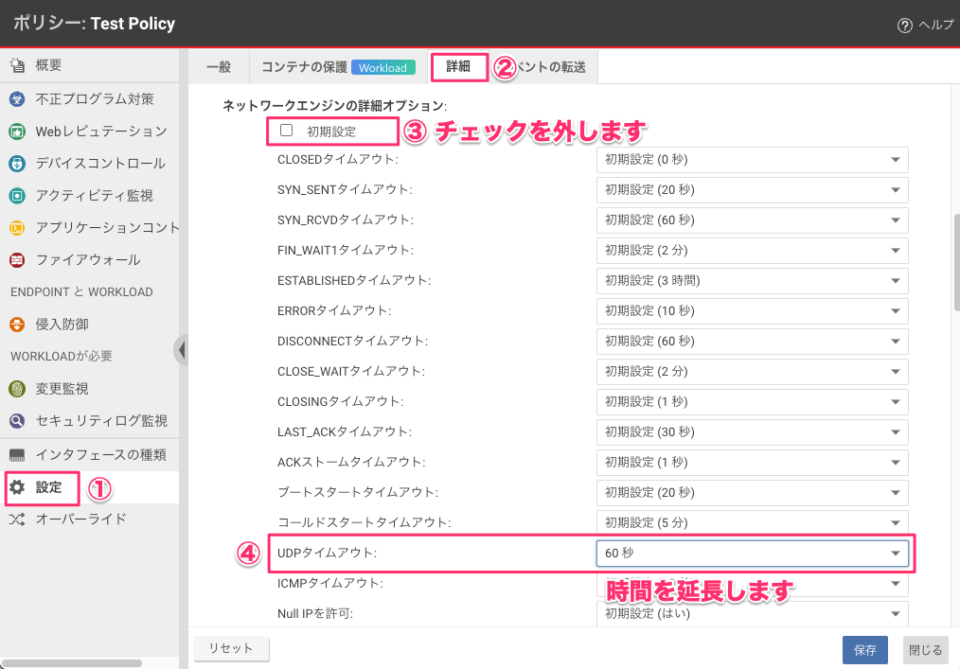Open the SYN_SENTタイムアウト dropdown

[752, 190]
